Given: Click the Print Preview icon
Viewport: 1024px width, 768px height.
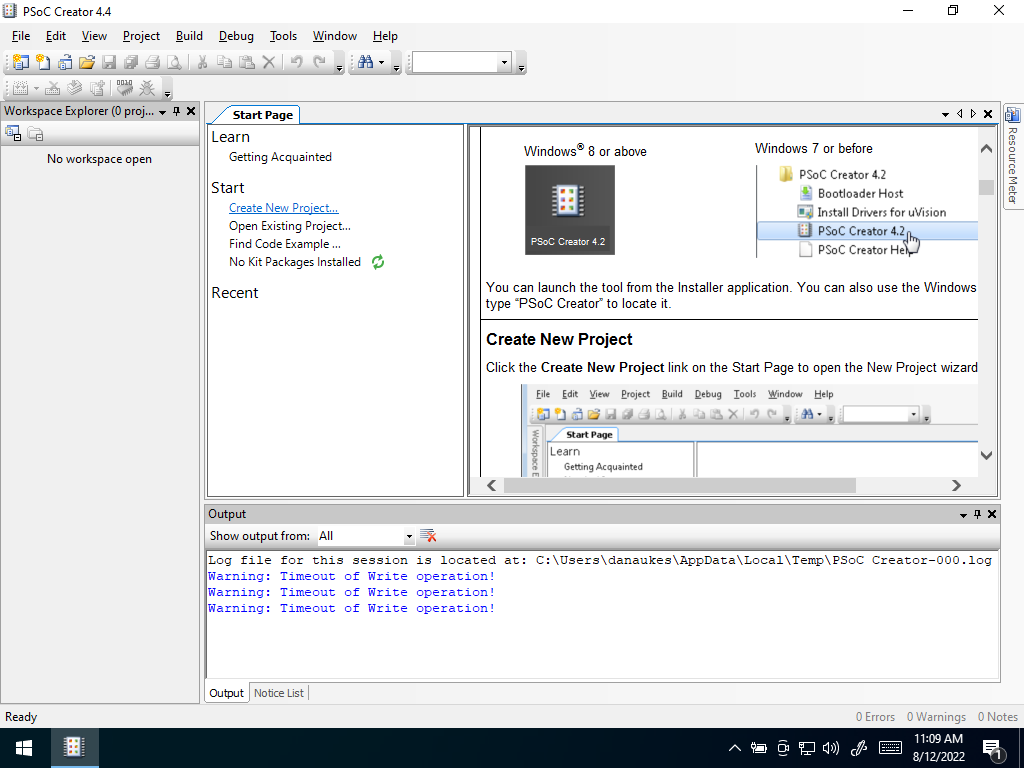Looking at the screenshot, I should tap(174, 62).
